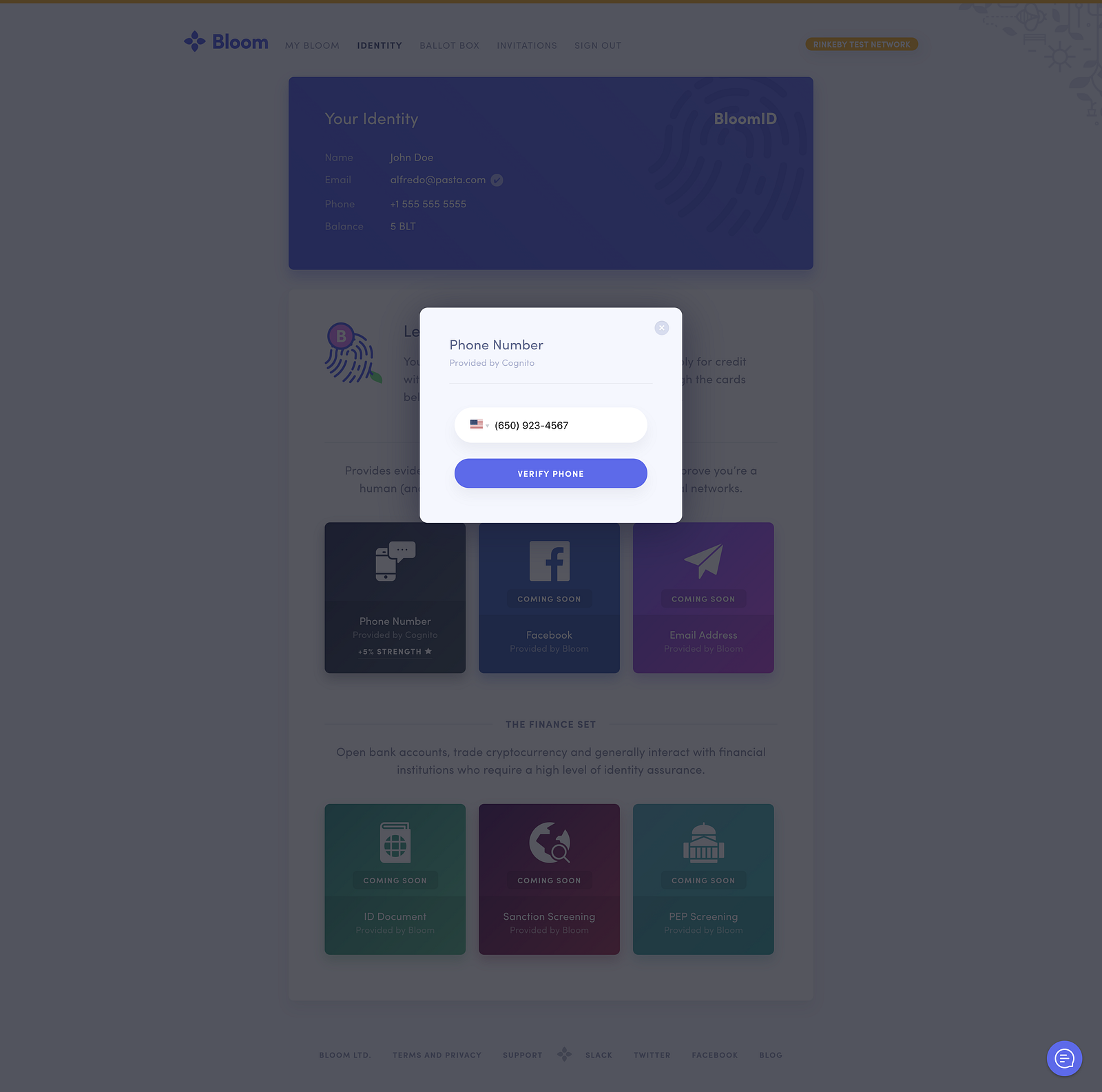
Task: Click 'COMING SOON' label on Sanction Screening card
Action: pos(550,880)
